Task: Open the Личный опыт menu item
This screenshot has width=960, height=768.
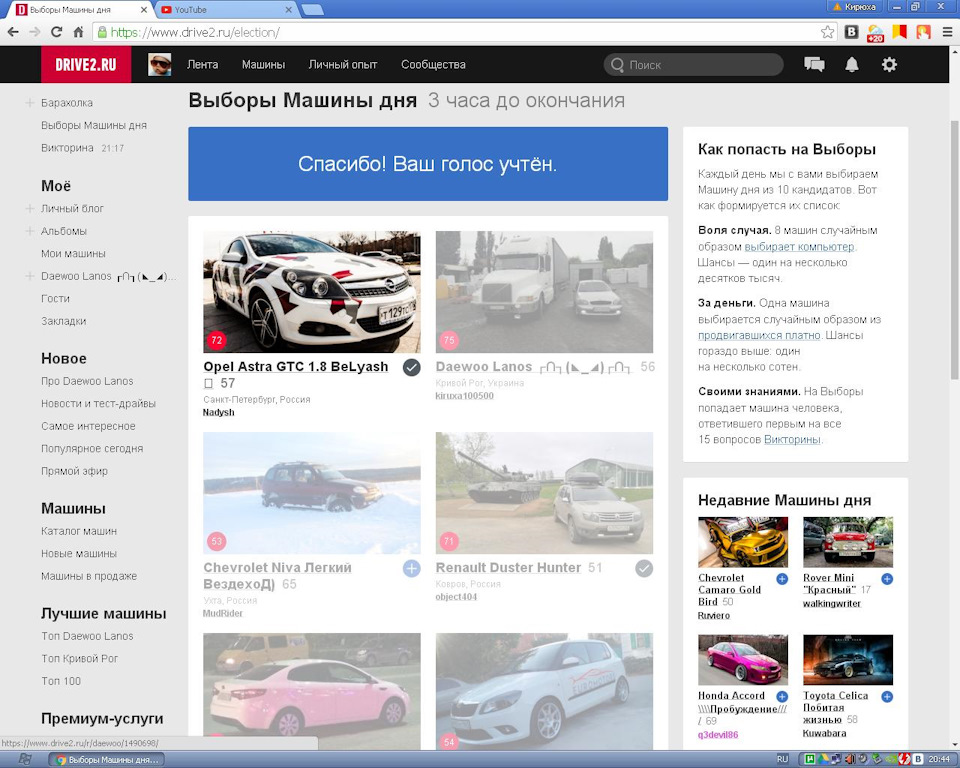Action: 343,64
